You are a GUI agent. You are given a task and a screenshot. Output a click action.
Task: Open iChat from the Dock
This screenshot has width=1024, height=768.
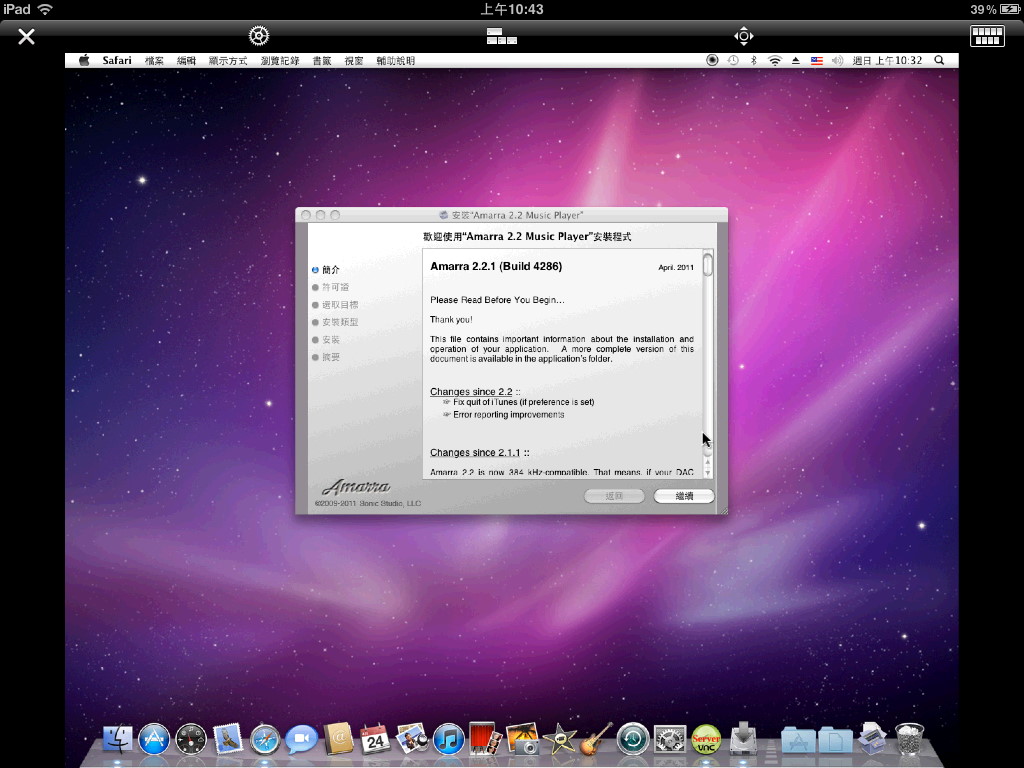301,740
